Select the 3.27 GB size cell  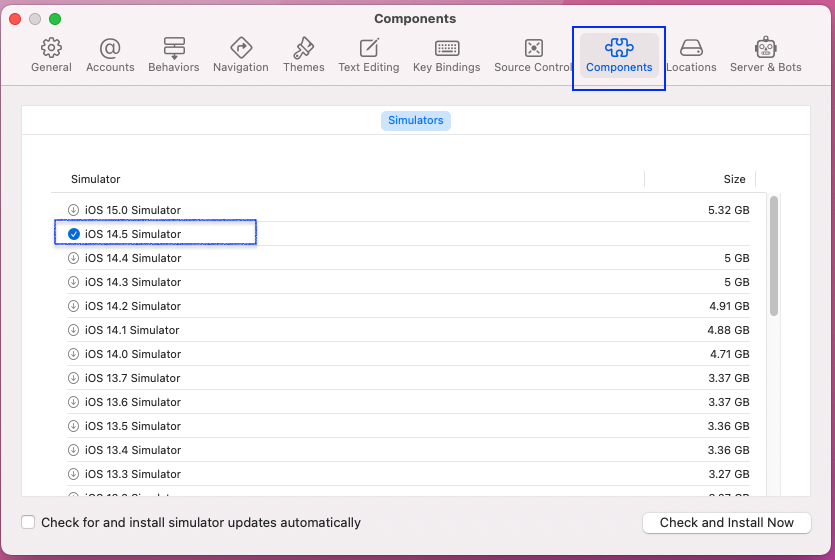[729, 473]
